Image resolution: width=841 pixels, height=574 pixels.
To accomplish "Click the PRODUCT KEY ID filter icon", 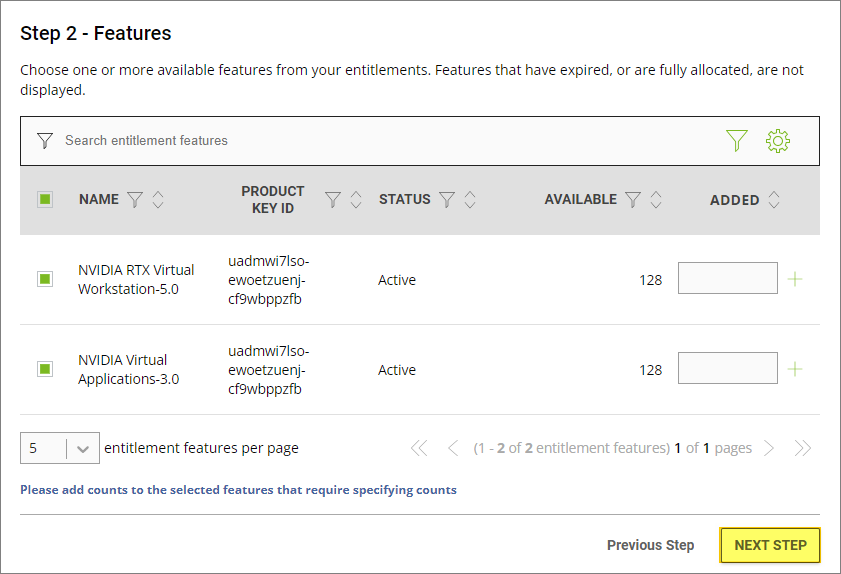I will 333,200.
